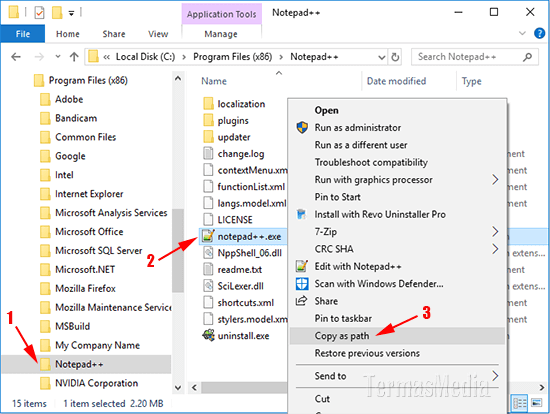Go back with the Back arrow
550x414 pixels.
(16, 57)
